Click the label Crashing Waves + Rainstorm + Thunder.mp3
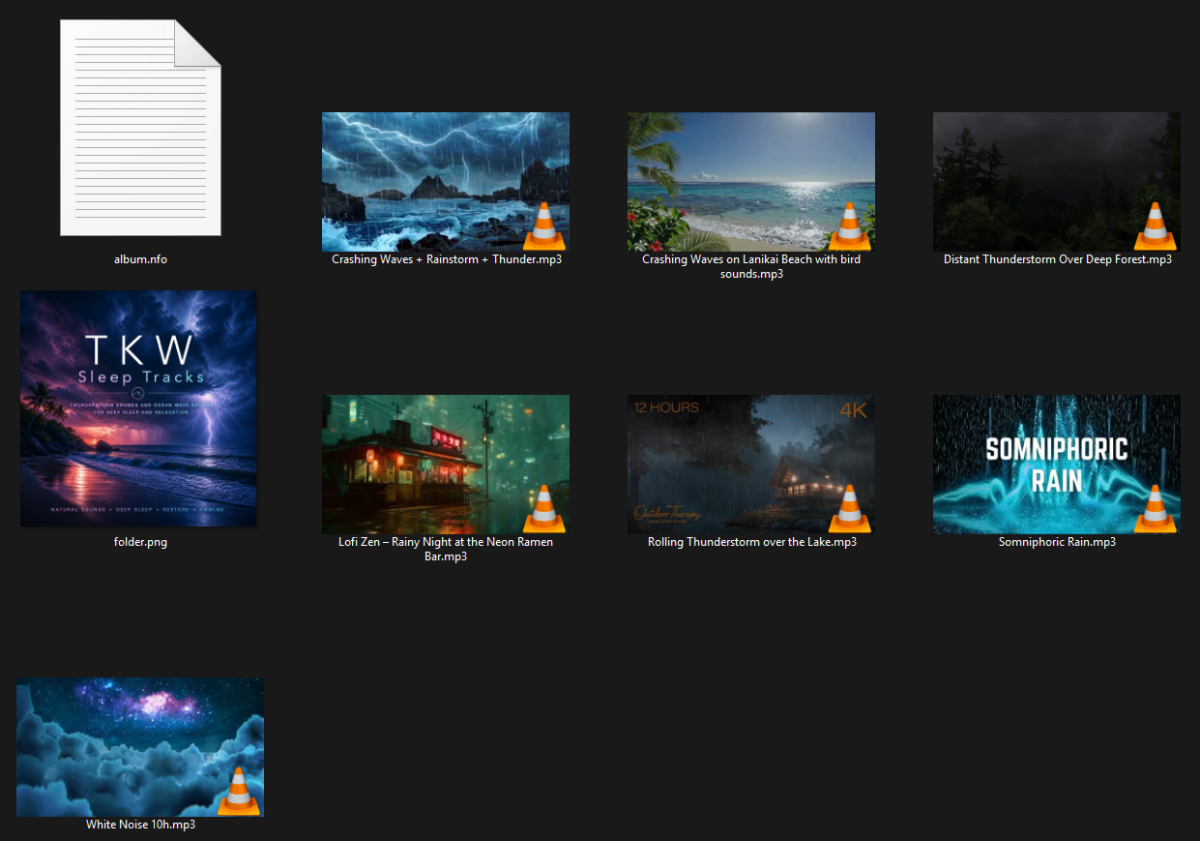Viewport: 1200px width, 841px height. click(446, 259)
